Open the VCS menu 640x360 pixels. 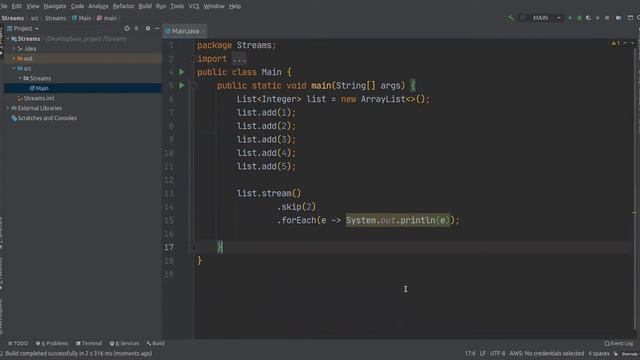194,6
